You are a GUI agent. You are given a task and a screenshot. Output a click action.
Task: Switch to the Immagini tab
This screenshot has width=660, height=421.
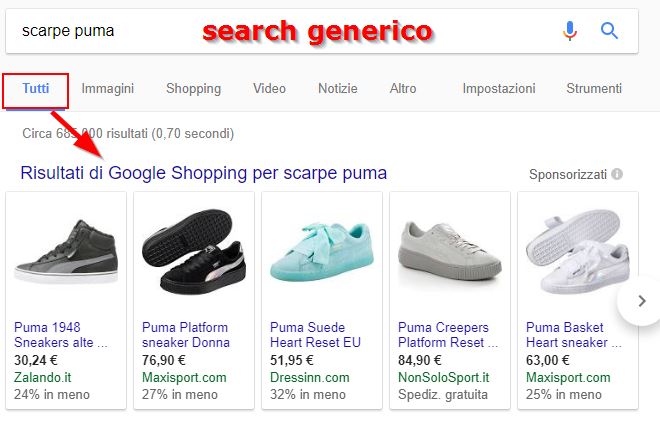tap(108, 89)
